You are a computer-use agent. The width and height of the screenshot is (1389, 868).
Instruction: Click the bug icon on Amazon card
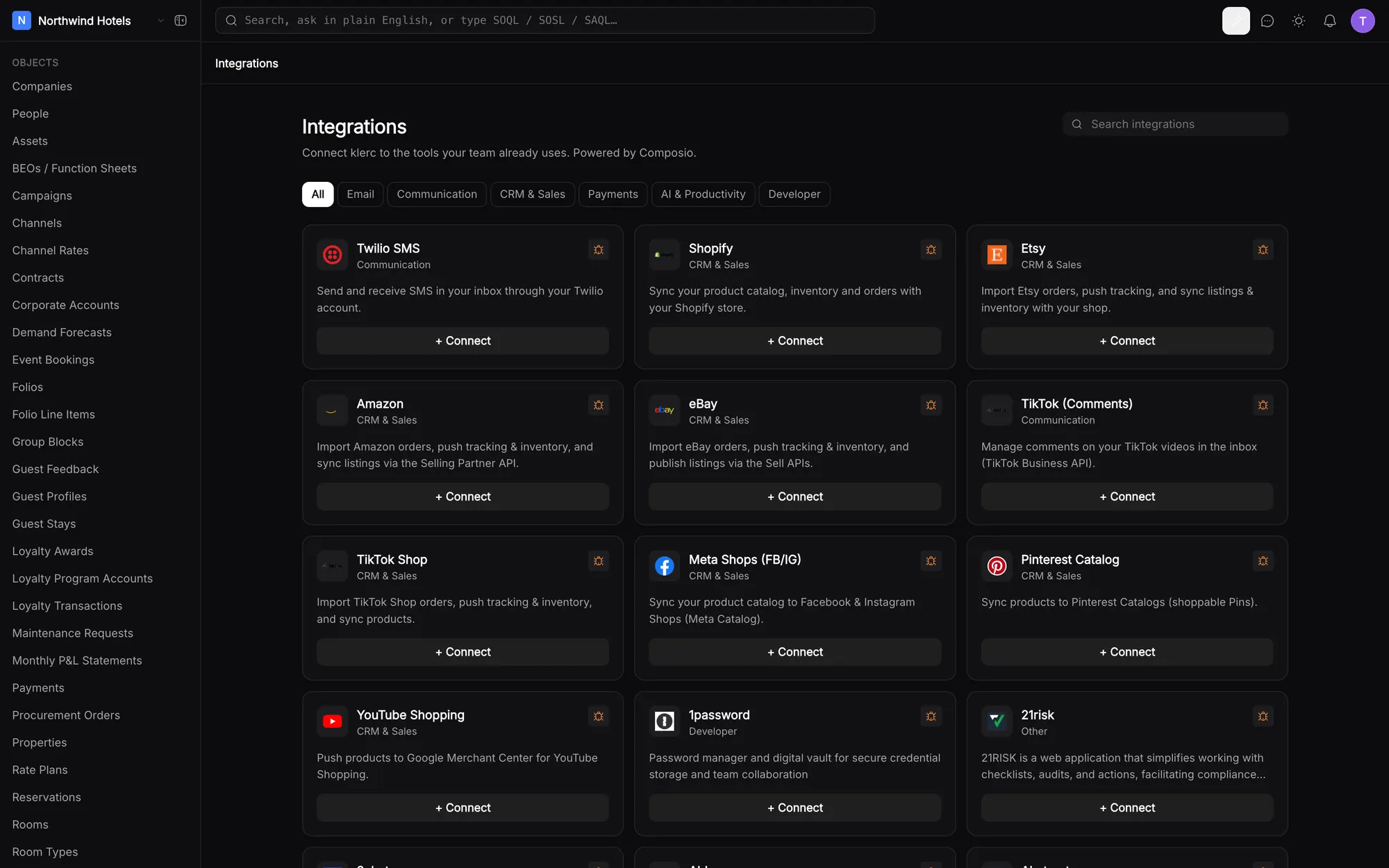coord(598,406)
